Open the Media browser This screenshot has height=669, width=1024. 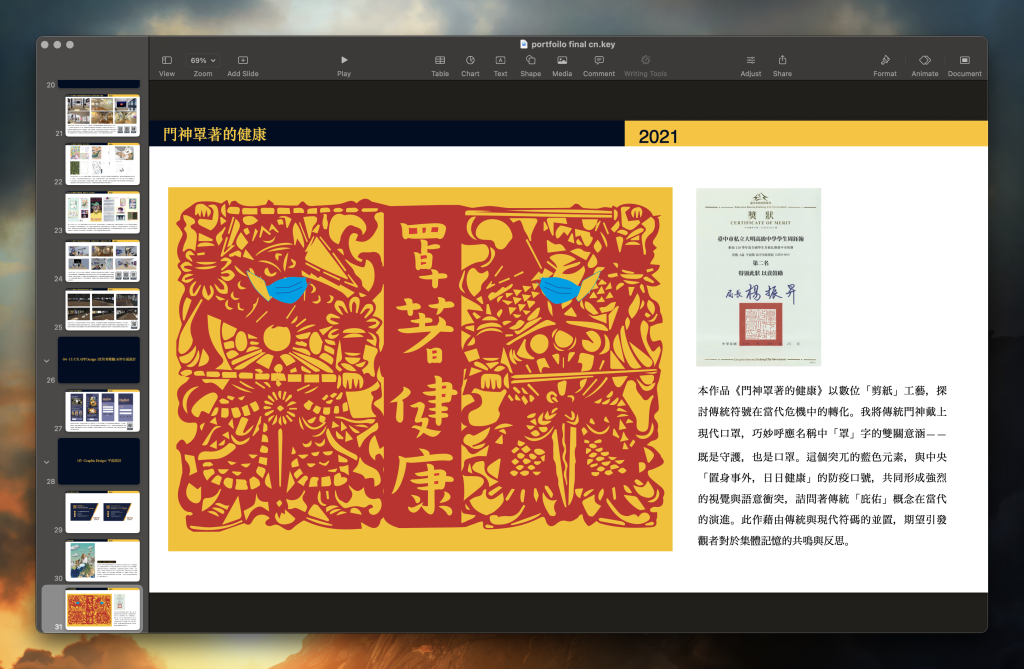(561, 60)
